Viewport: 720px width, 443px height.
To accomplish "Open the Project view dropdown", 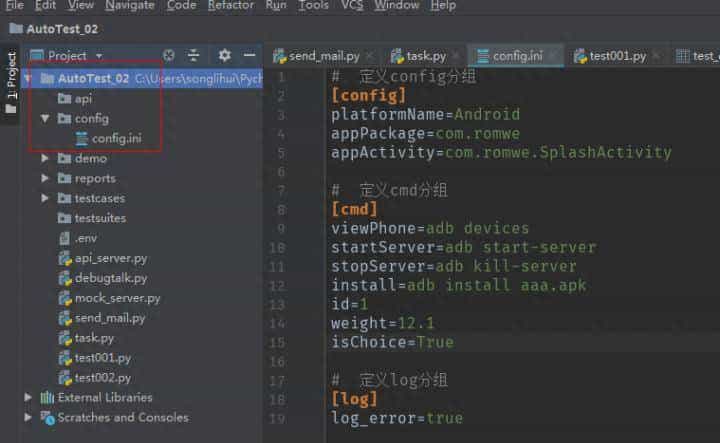I will point(98,56).
